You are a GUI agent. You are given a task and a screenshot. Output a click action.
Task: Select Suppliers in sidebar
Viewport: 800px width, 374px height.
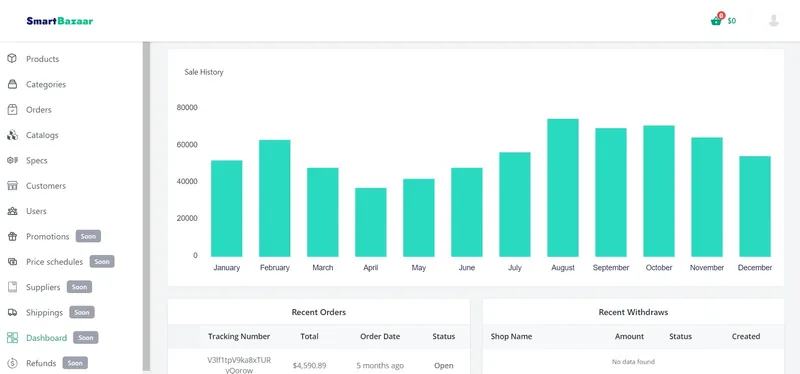43,287
